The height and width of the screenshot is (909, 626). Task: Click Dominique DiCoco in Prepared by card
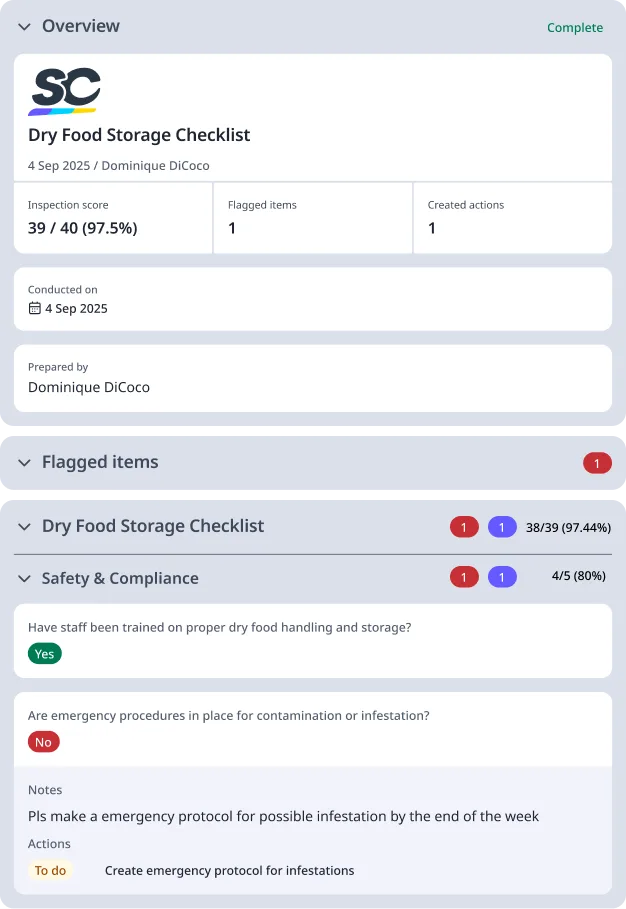(x=87, y=387)
